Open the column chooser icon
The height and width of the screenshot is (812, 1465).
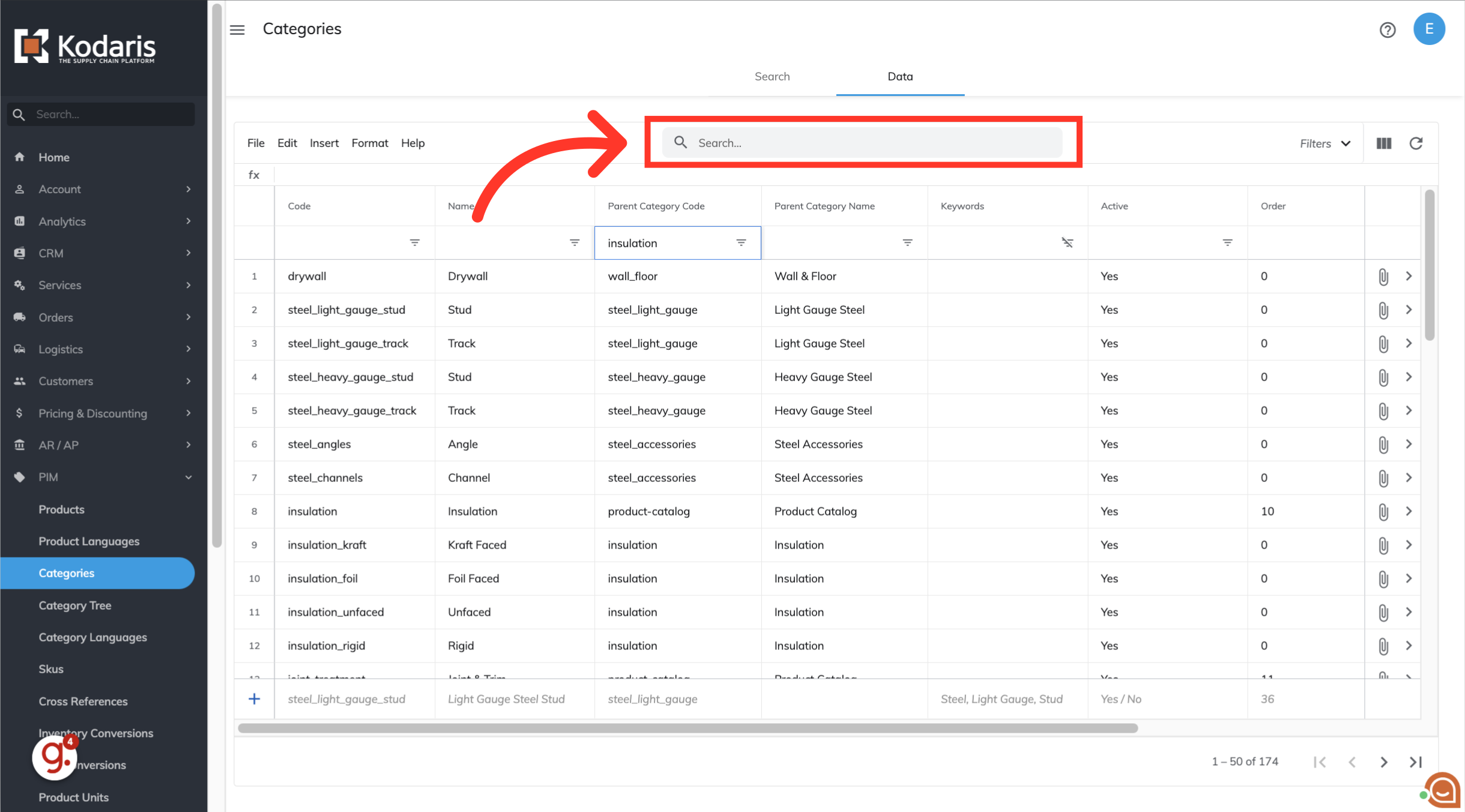coord(1383,143)
